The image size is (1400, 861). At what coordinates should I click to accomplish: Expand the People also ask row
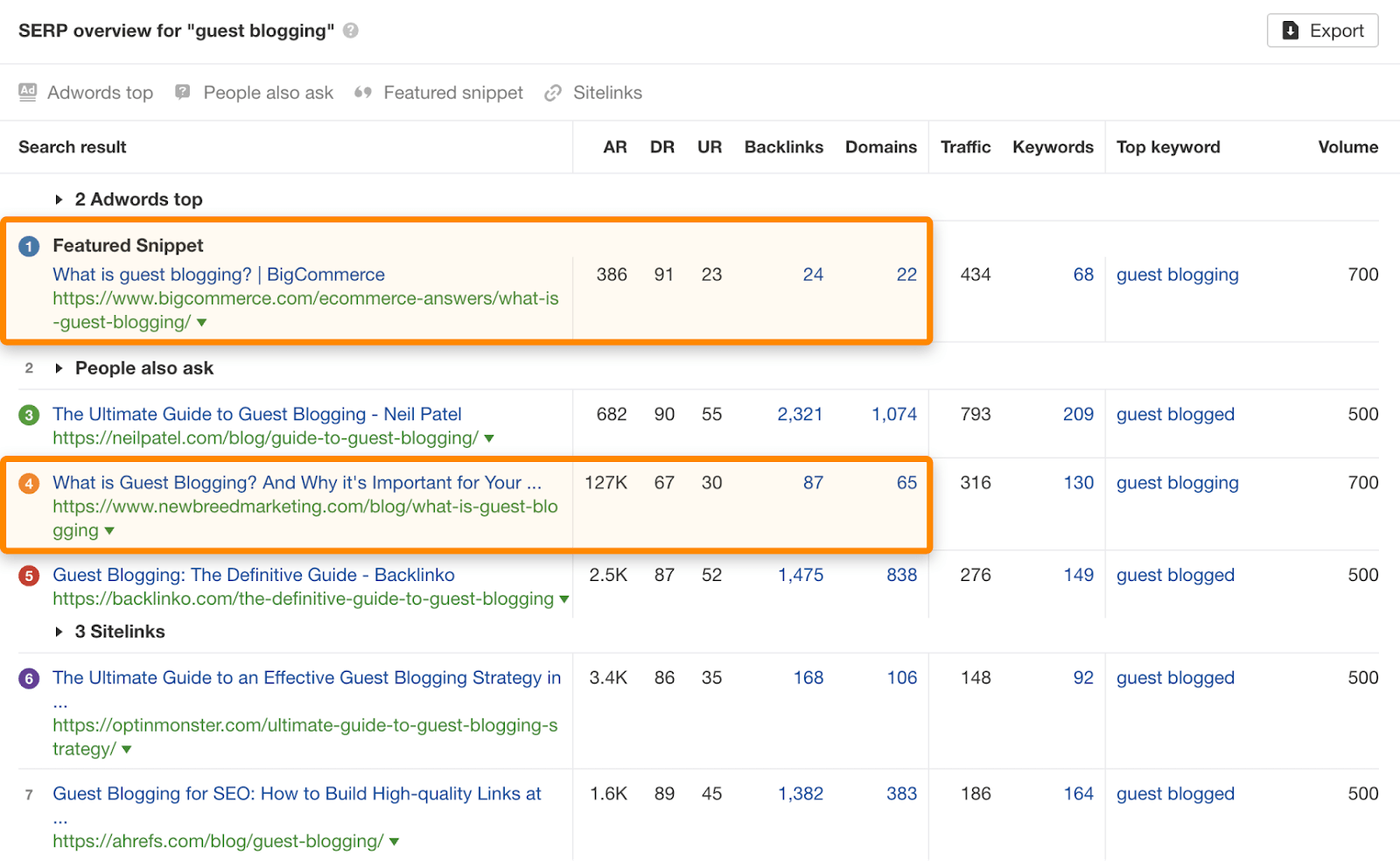click(x=59, y=368)
